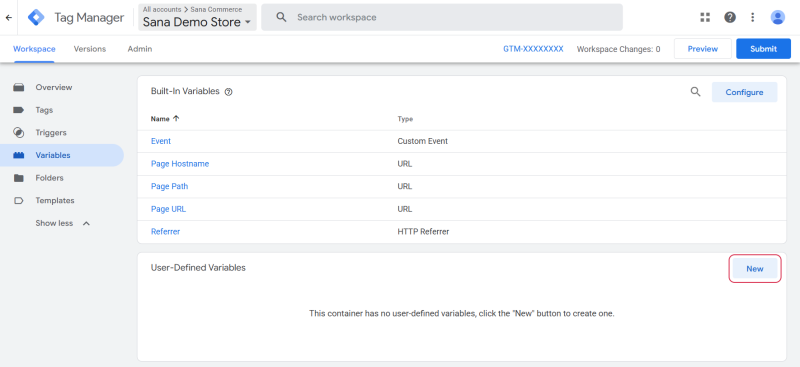Open the help question mark icon

click(730, 17)
